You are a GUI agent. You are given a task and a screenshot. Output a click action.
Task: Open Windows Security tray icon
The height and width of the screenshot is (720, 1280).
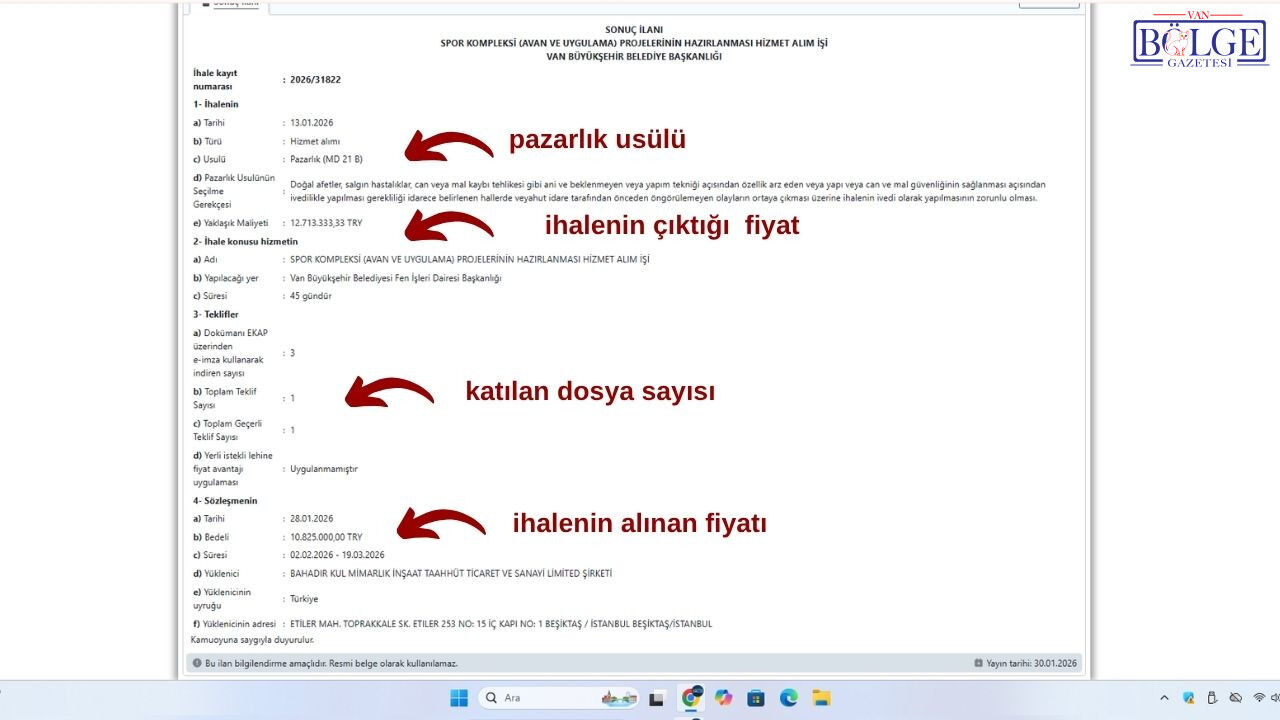(1188, 698)
